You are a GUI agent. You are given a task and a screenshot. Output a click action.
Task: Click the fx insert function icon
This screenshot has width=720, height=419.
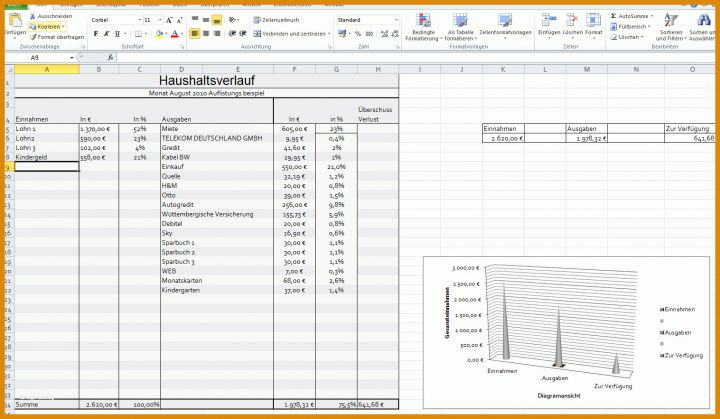click(110, 57)
